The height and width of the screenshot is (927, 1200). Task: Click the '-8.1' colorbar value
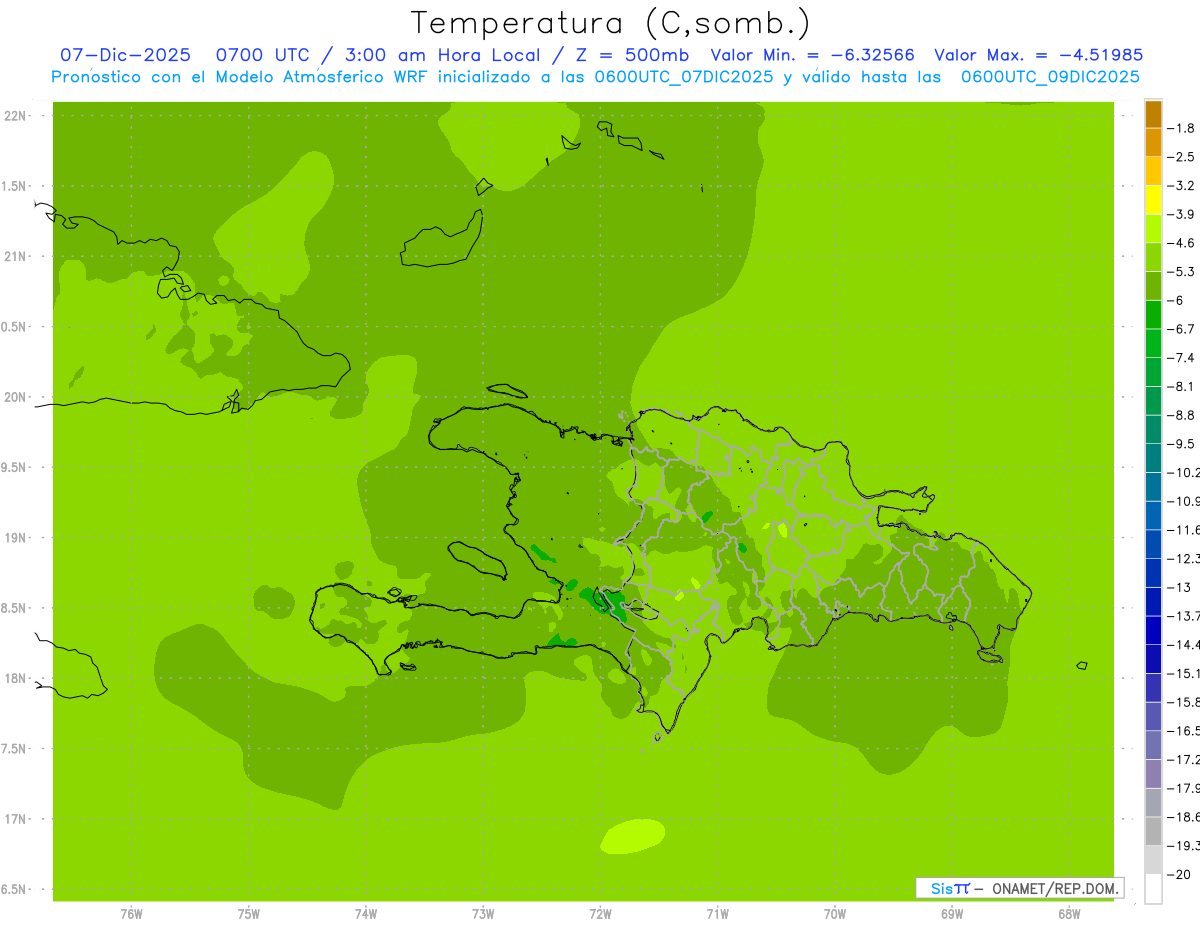pos(1182,386)
